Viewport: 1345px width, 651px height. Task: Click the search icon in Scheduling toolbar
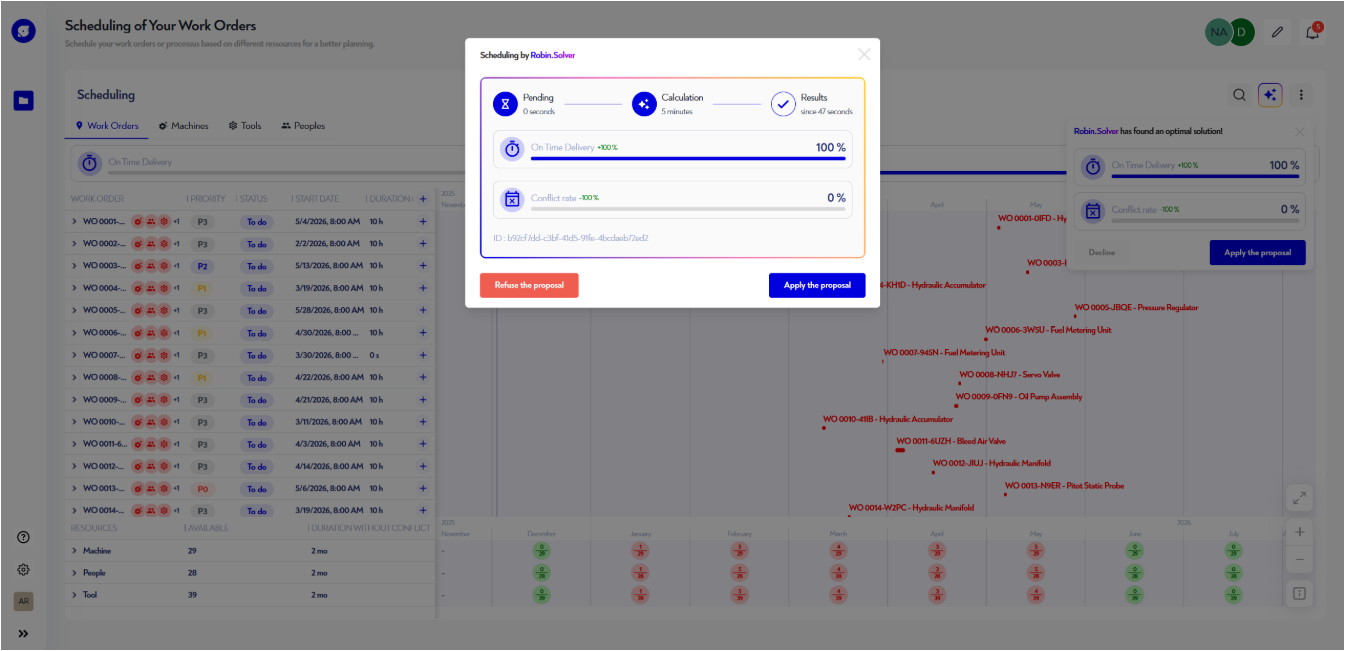point(1239,94)
